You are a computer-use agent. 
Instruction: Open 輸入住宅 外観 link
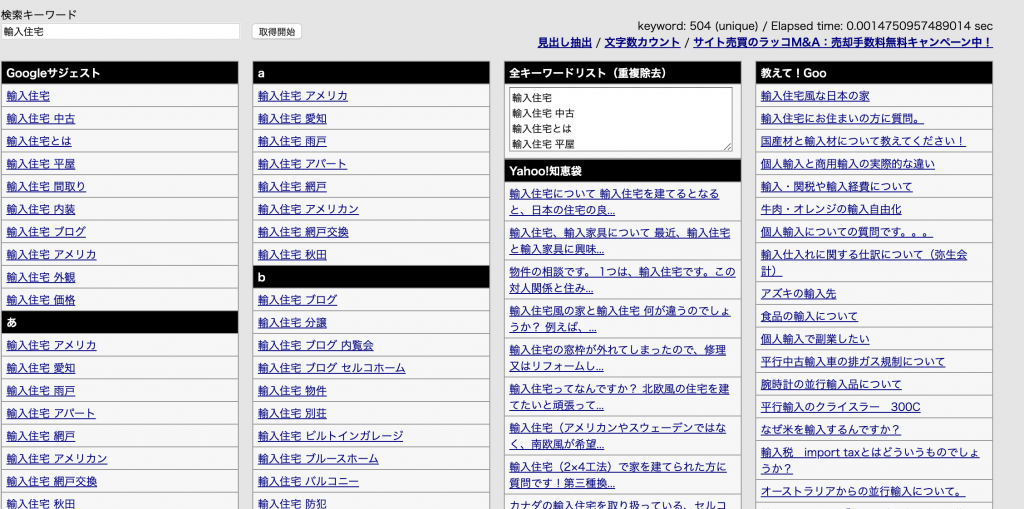(40, 277)
